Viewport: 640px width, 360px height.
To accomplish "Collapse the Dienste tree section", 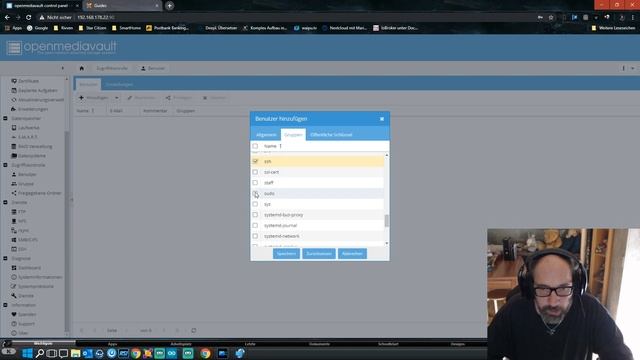I will (5, 202).
